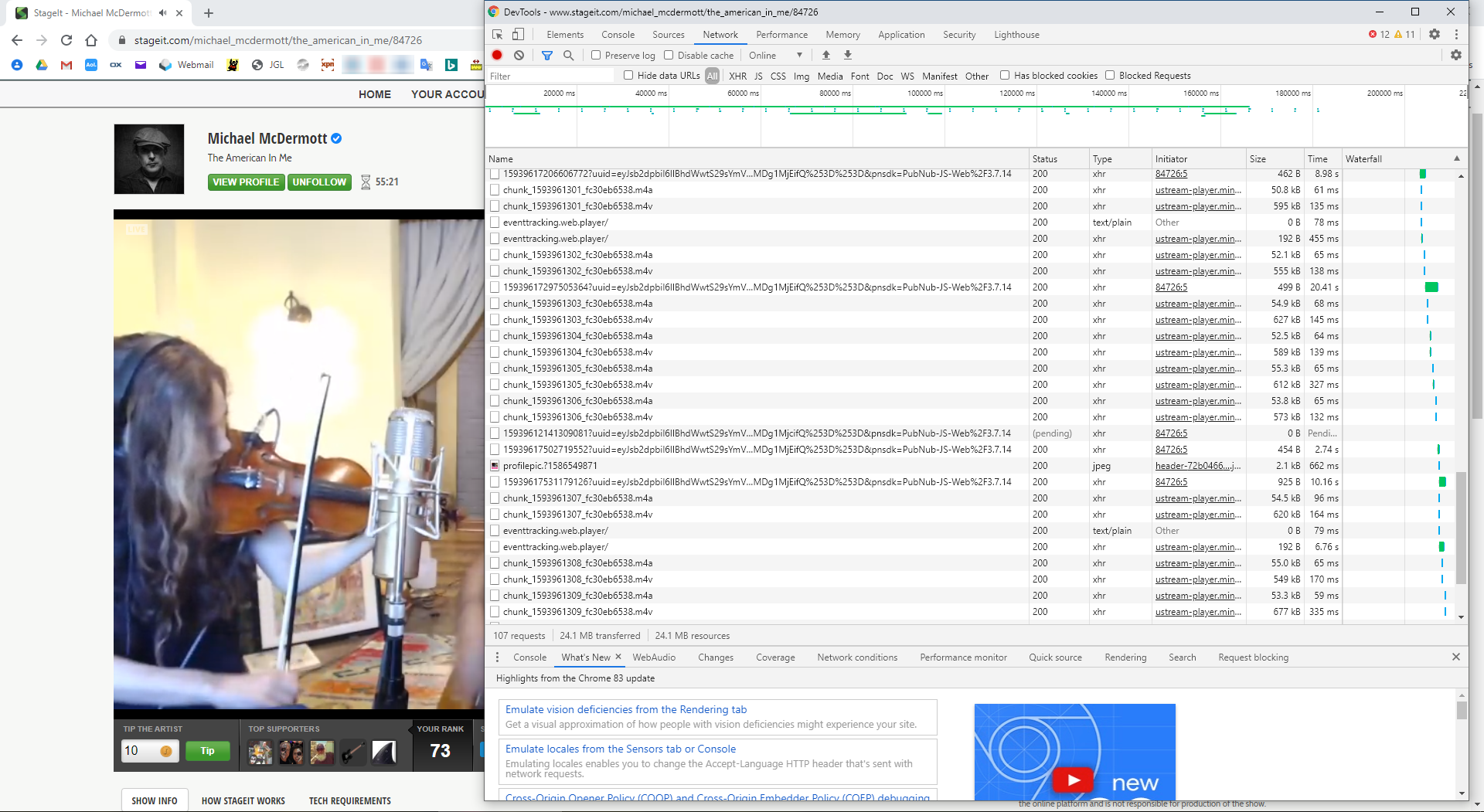Image resolution: width=1484 pixels, height=812 pixels.
Task: Open the drawer three-dot menu next to Console
Action: point(497,657)
